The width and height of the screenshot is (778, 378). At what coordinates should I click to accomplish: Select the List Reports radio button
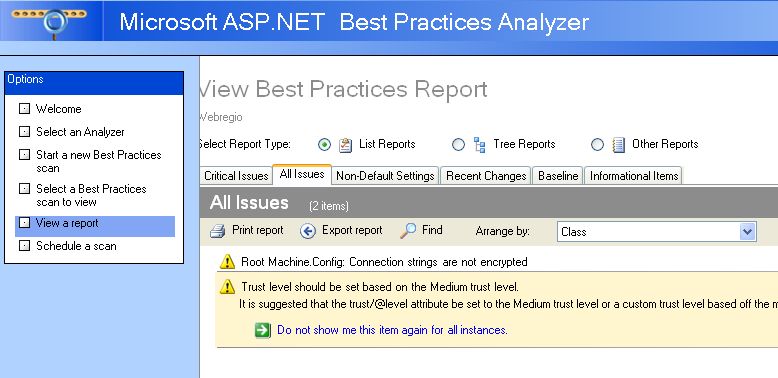point(324,144)
